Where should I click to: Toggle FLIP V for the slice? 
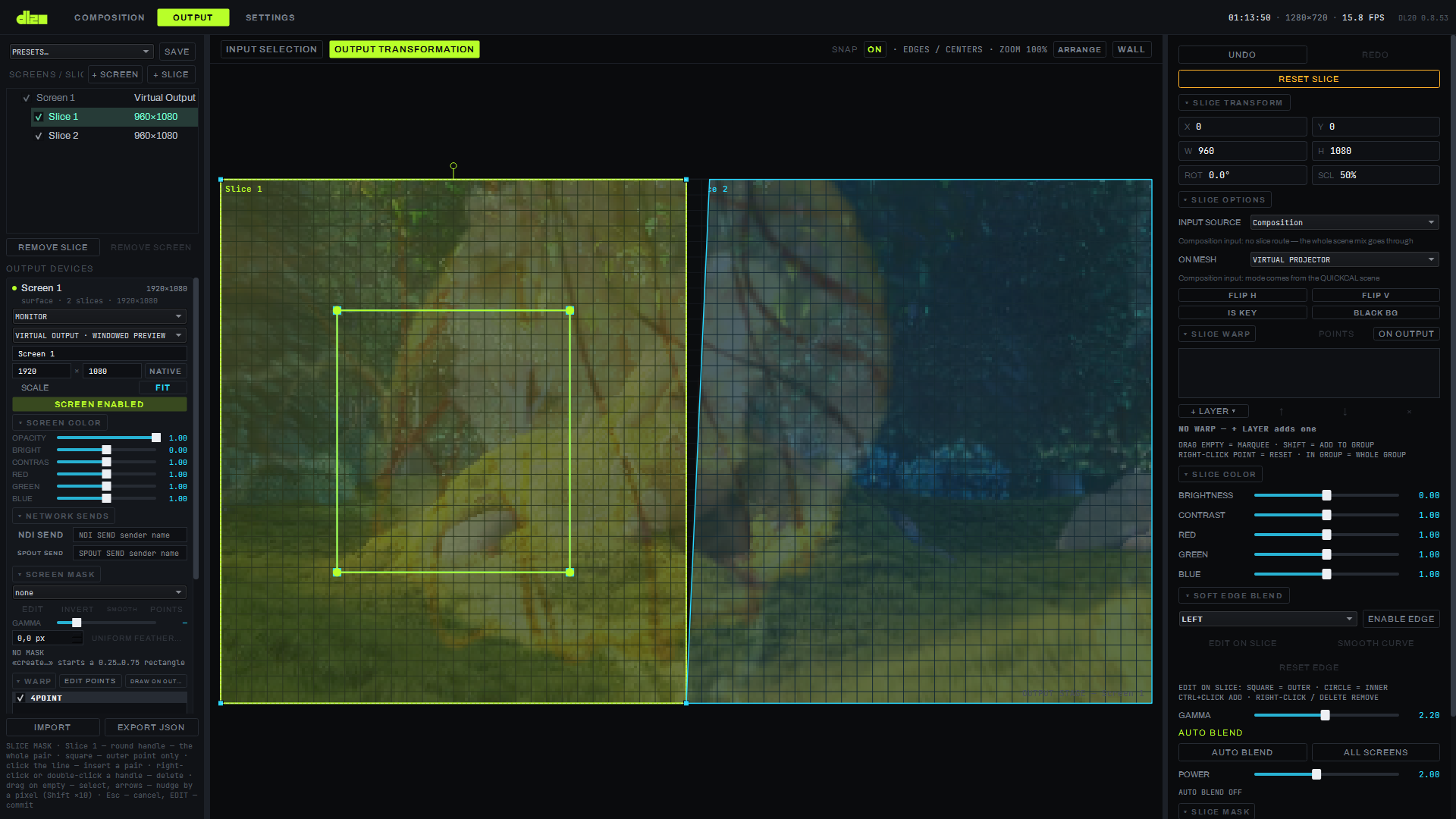[1376, 295]
